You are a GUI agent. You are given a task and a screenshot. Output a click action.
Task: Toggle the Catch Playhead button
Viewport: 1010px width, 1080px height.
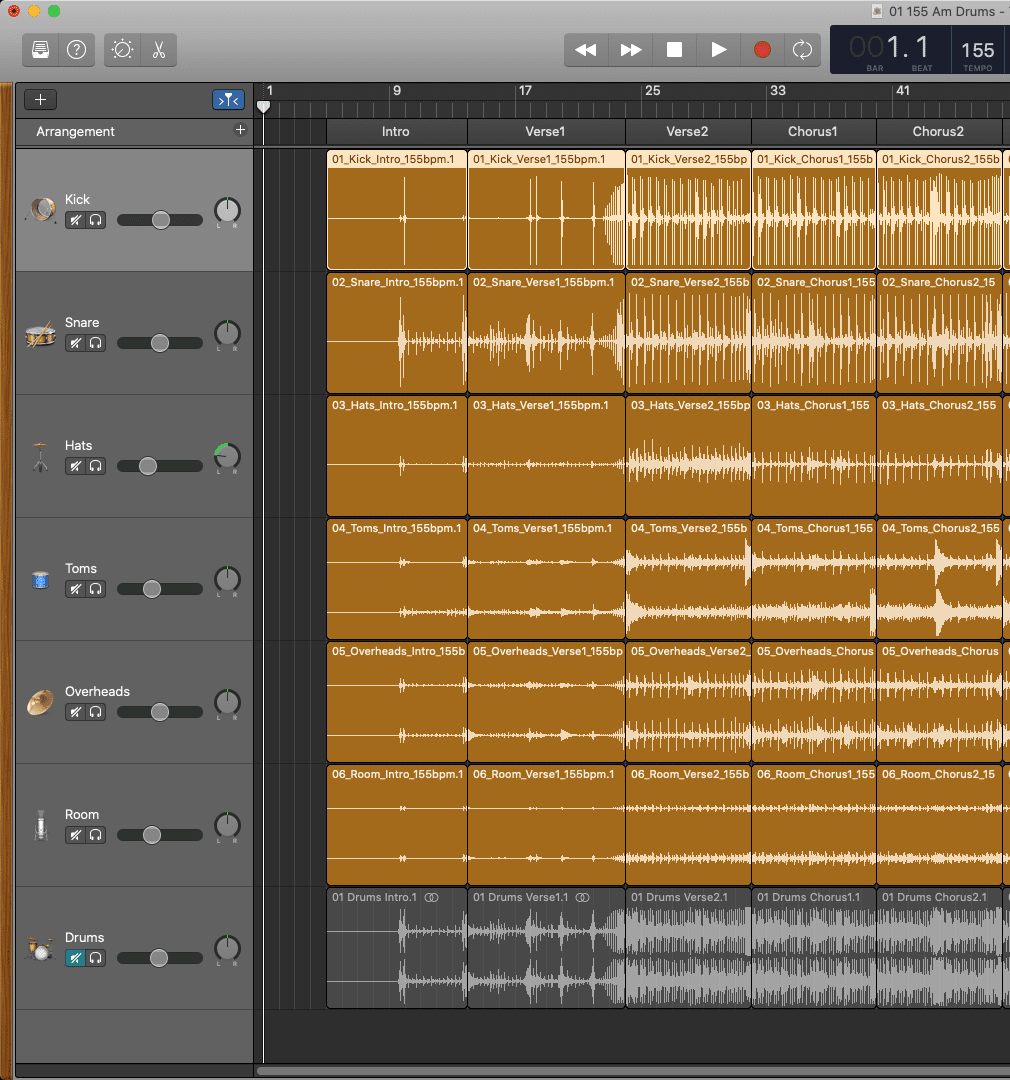(228, 100)
